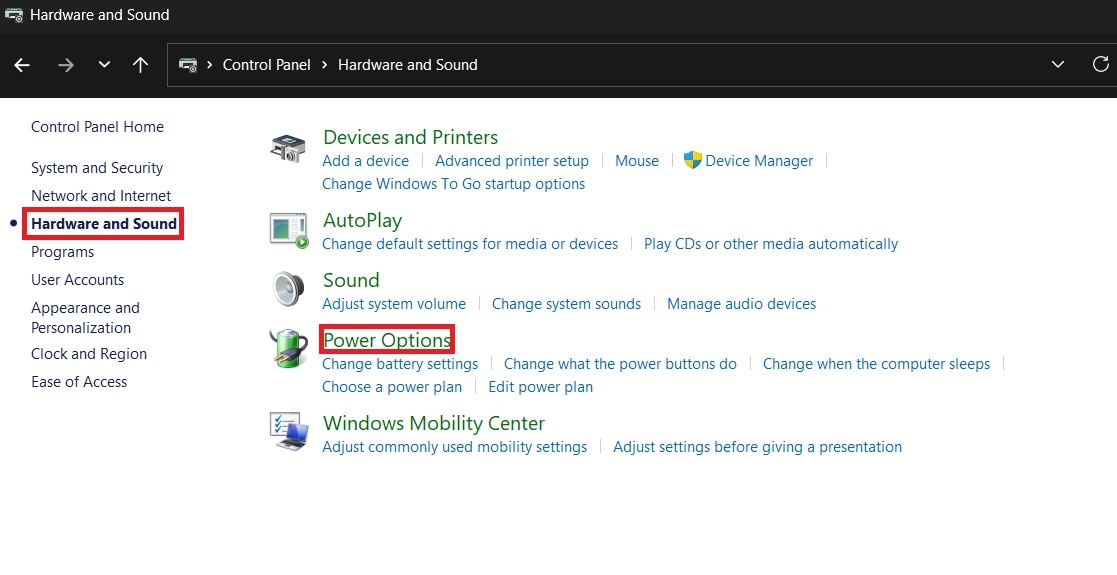
Task: Click the Sound speaker icon
Action: [289, 289]
